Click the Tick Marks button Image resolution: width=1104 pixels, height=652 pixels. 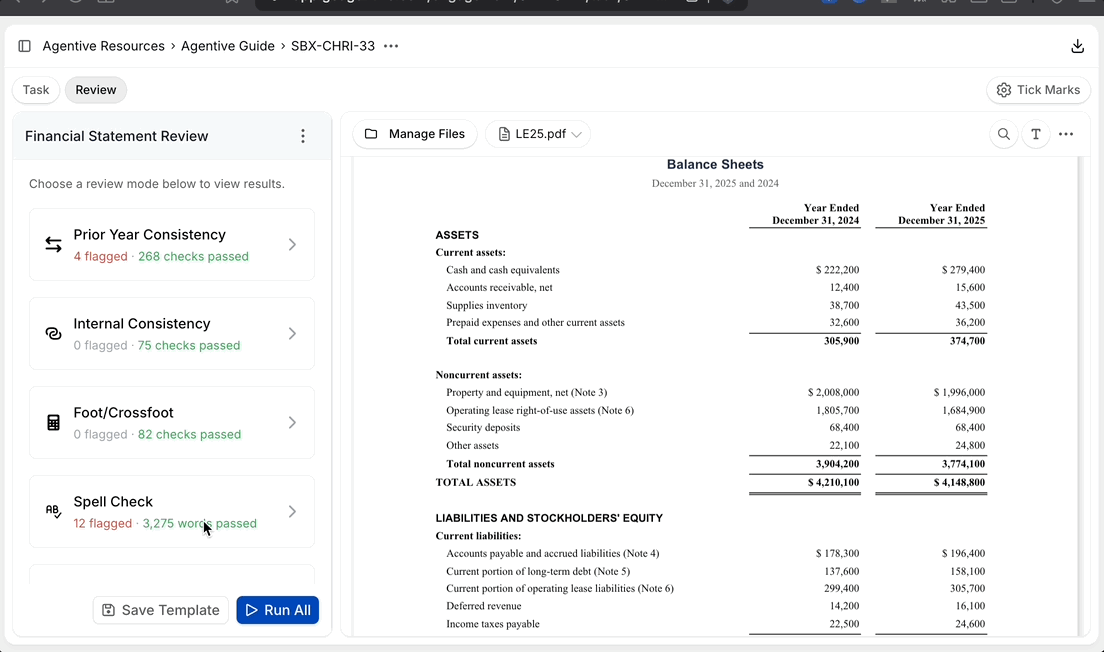[1039, 90]
